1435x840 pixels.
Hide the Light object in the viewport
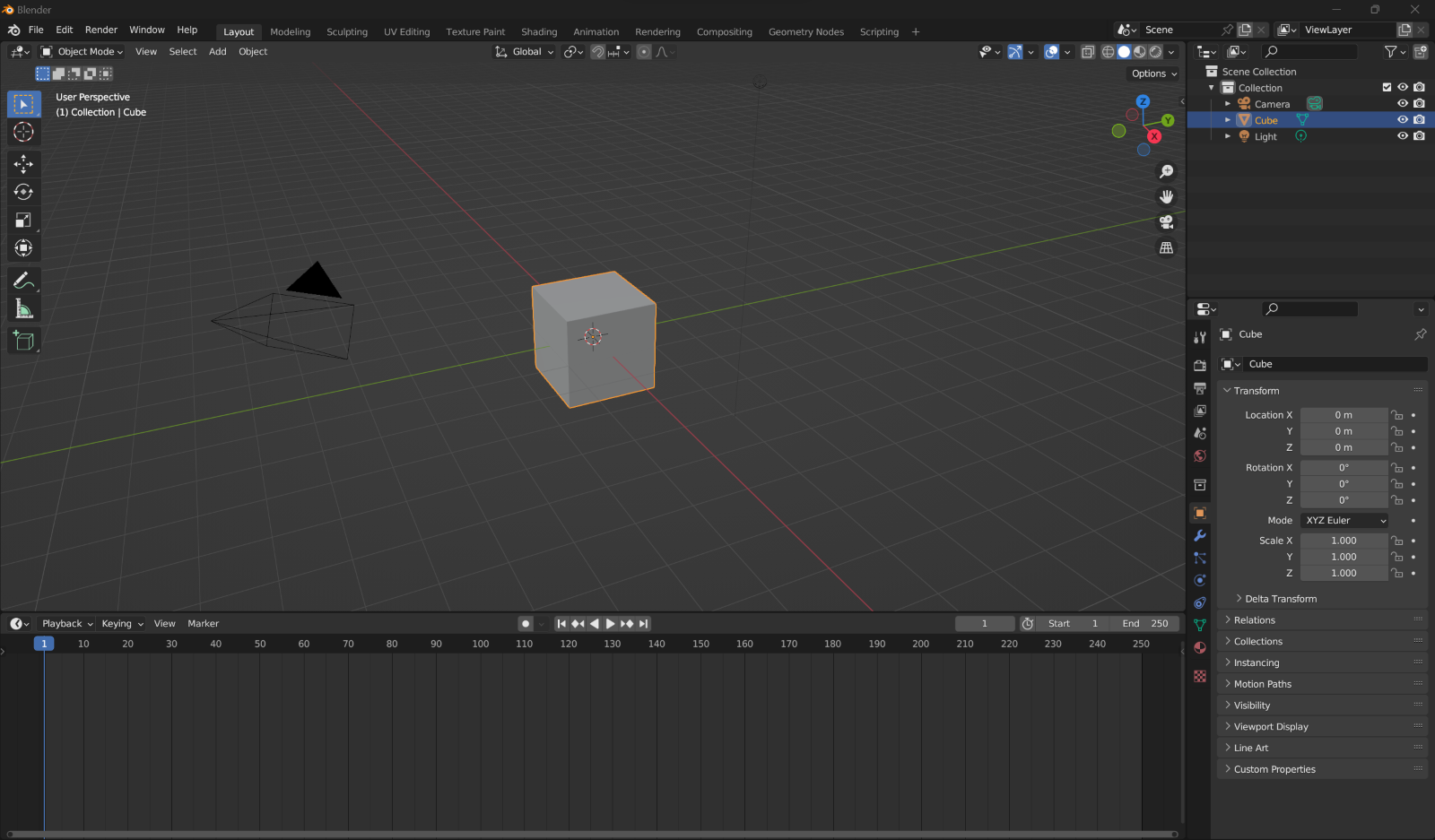click(x=1403, y=135)
